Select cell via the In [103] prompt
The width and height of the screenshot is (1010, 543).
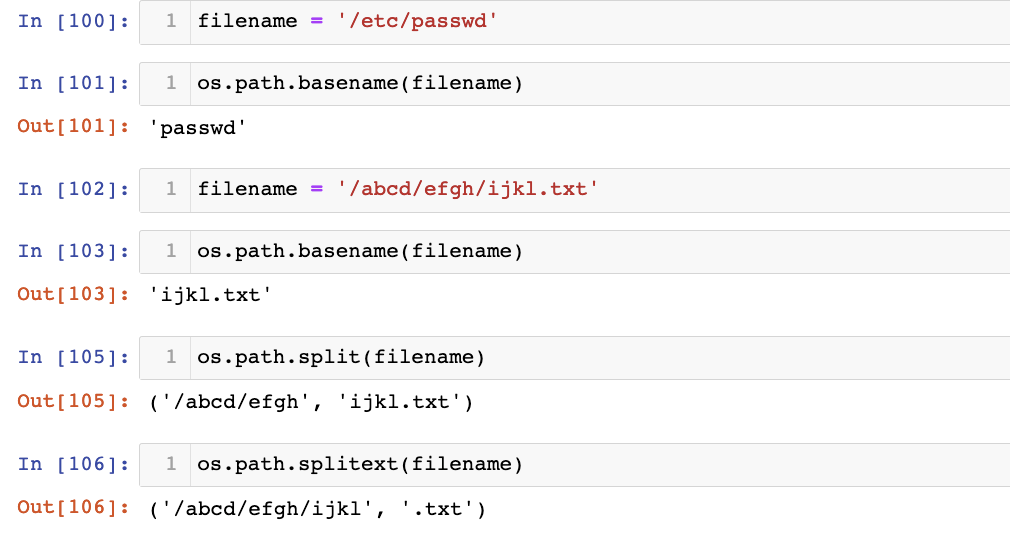click(x=74, y=251)
